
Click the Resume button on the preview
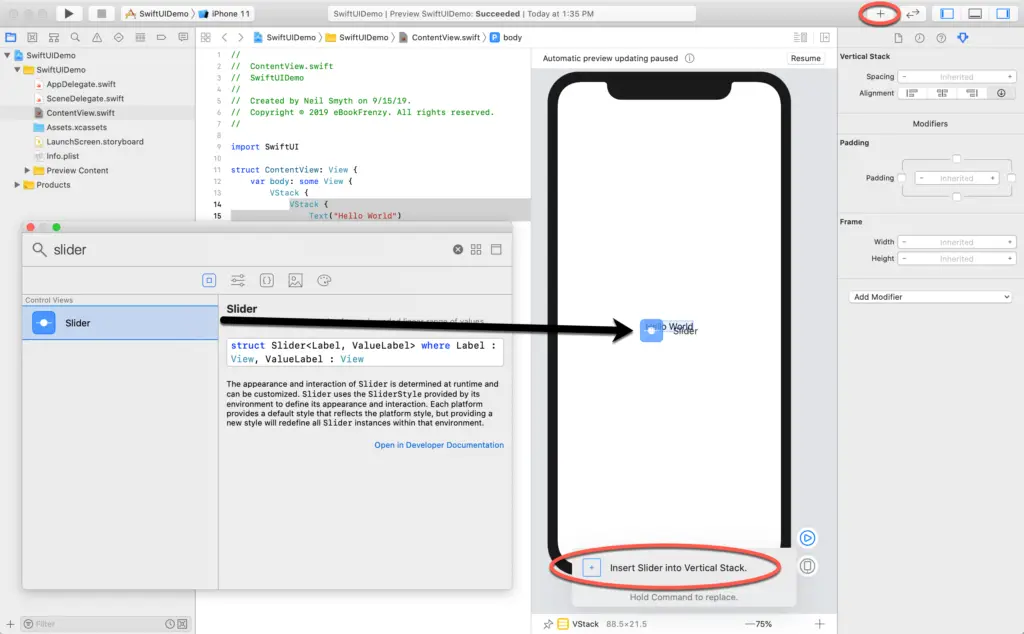[x=806, y=58]
